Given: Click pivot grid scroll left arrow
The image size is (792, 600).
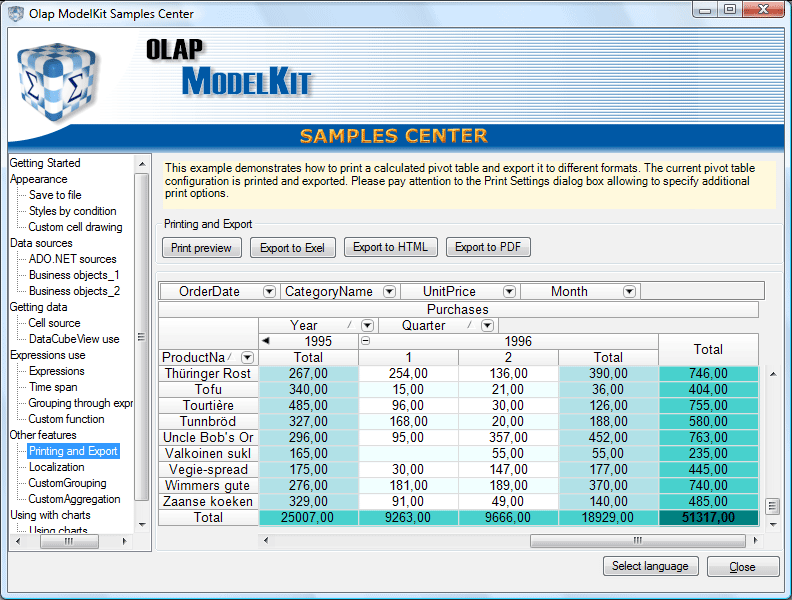Looking at the screenshot, I should [266, 540].
